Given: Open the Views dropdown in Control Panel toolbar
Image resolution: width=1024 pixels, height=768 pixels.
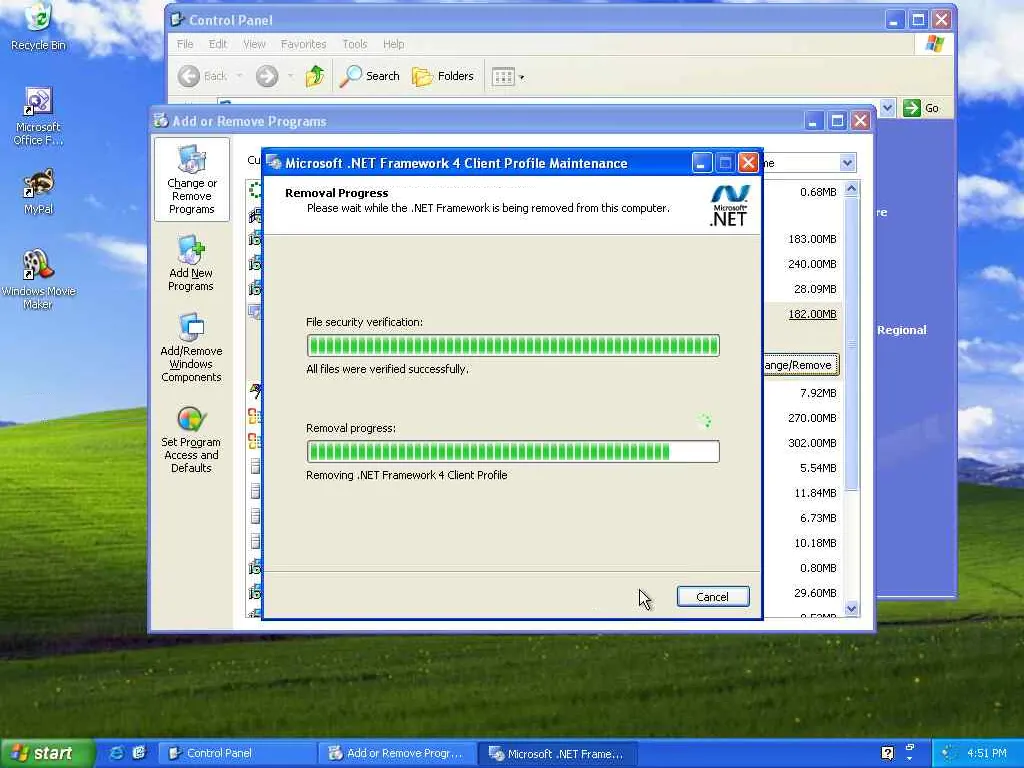Looking at the screenshot, I should point(507,77).
